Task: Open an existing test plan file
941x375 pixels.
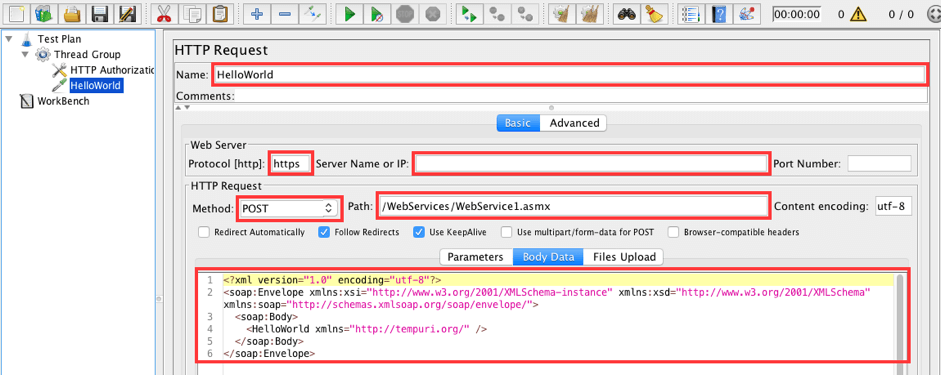Action: pyautogui.click(x=71, y=13)
